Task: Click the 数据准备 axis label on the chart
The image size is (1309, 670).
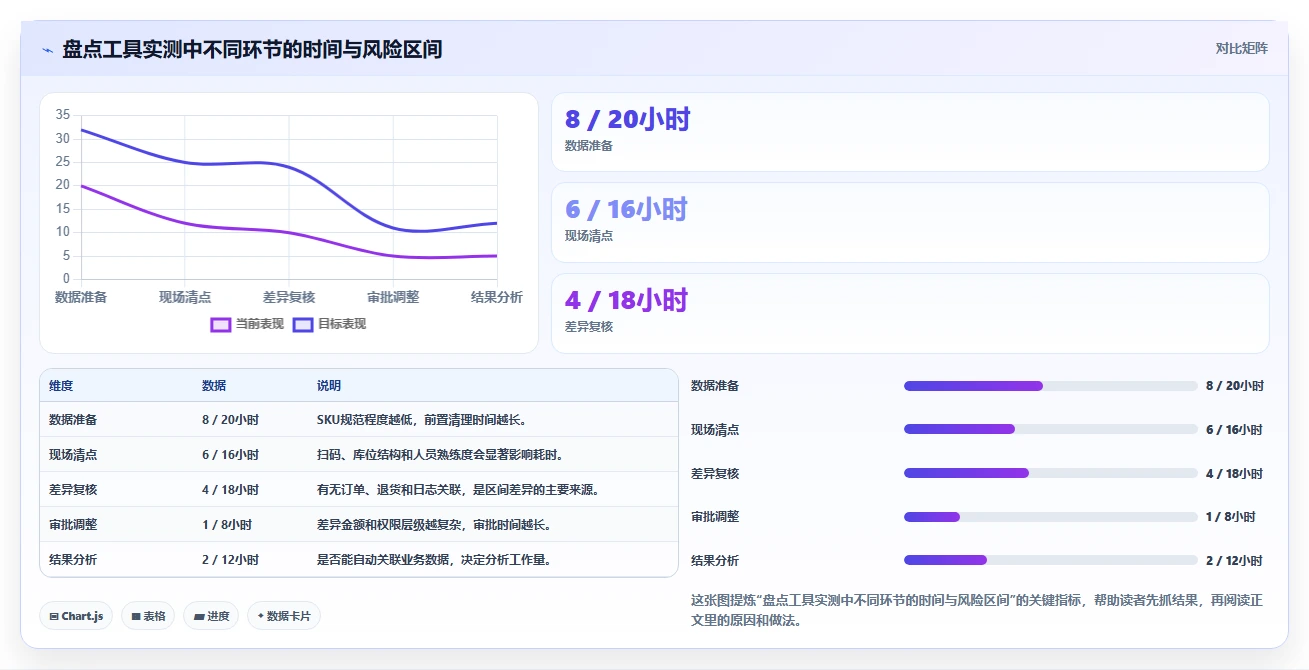Action: (x=81, y=297)
